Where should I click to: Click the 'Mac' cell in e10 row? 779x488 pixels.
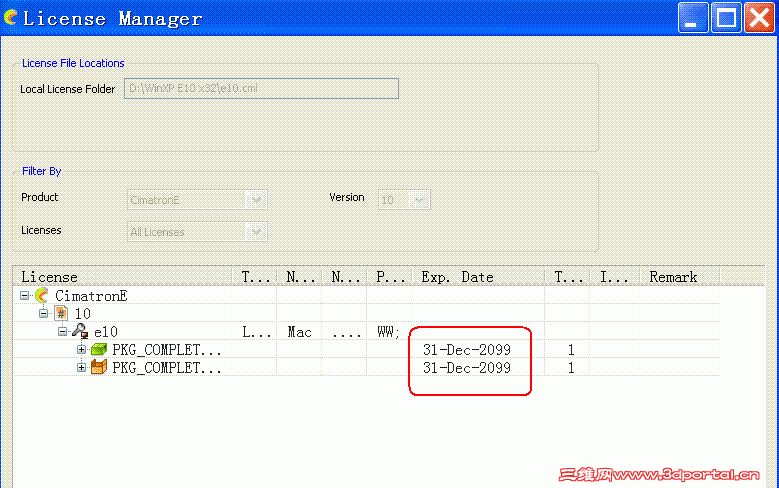pos(299,331)
